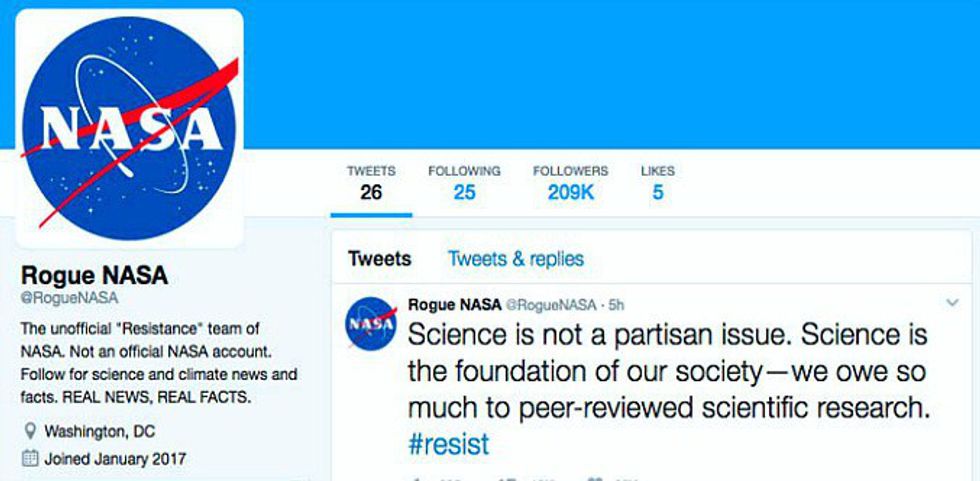The width and height of the screenshot is (980, 481).
Task: View the 5 Likes
Action: (x=657, y=183)
